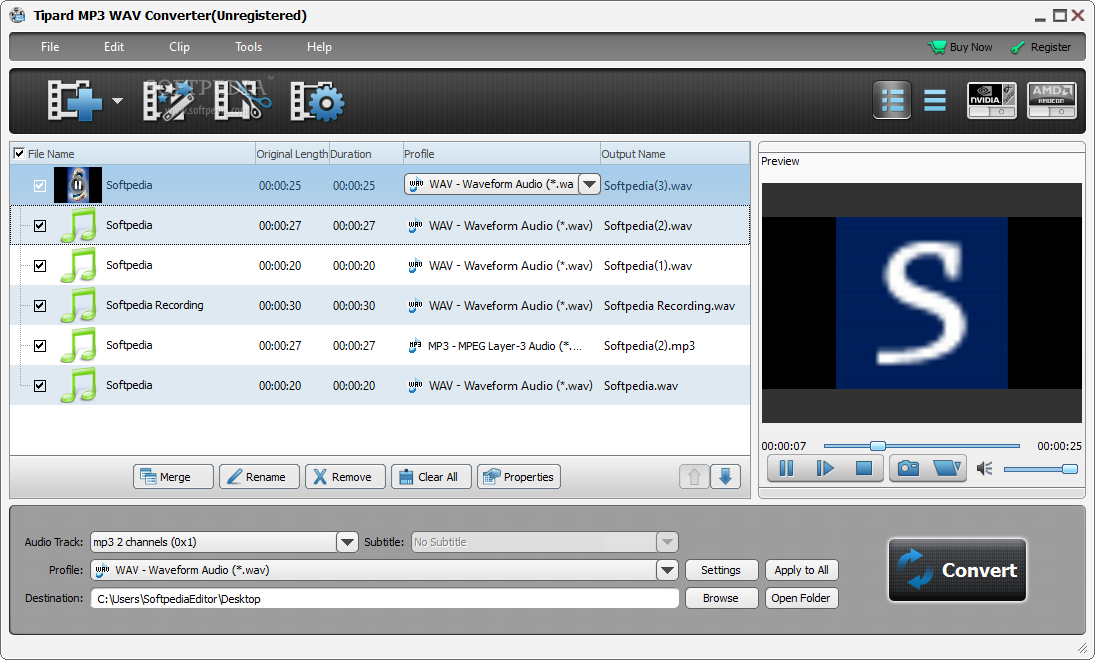Click music note icon of Softpedia(1).wav row
Image resolution: width=1095 pixels, height=660 pixels.
(x=78, y=265)
